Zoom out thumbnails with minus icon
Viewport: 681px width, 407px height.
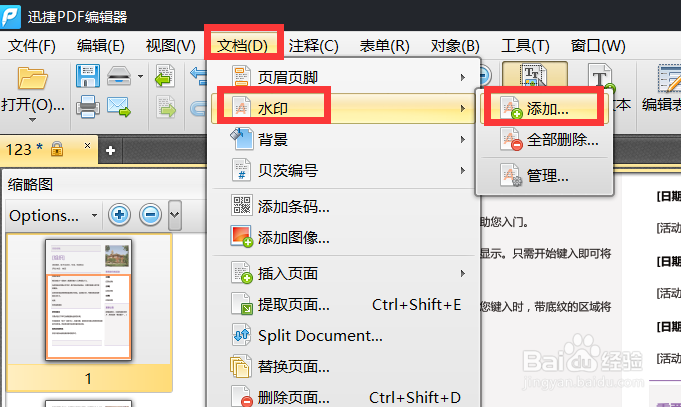point(151,215)
